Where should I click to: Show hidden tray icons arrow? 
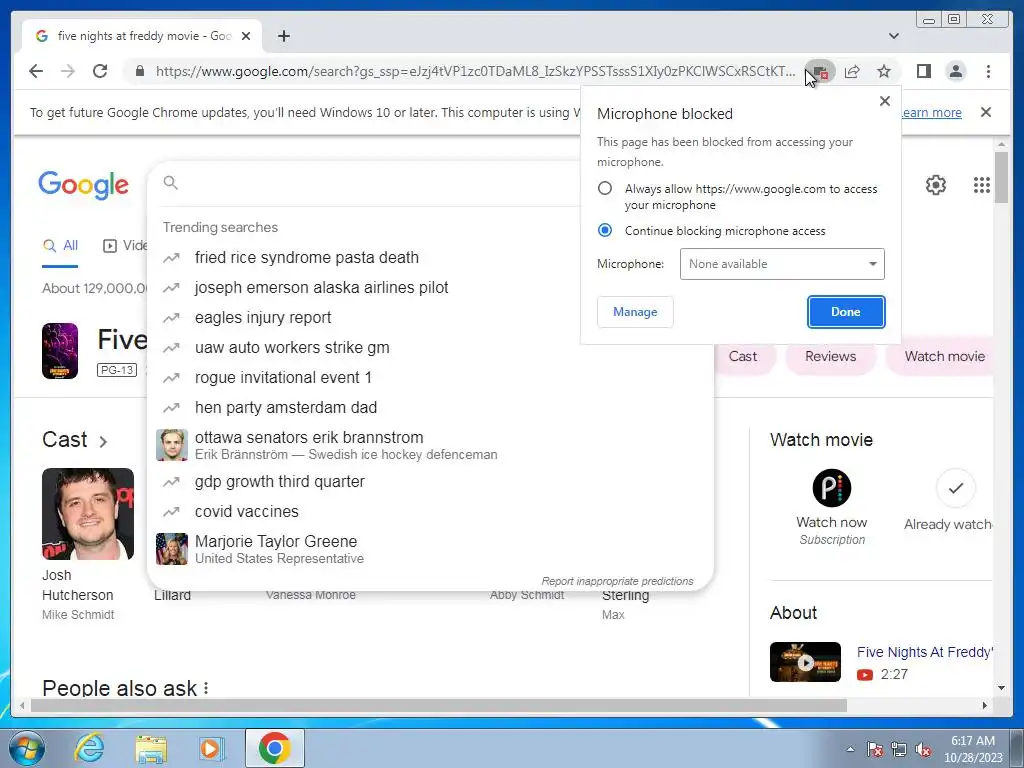point(850,749)
